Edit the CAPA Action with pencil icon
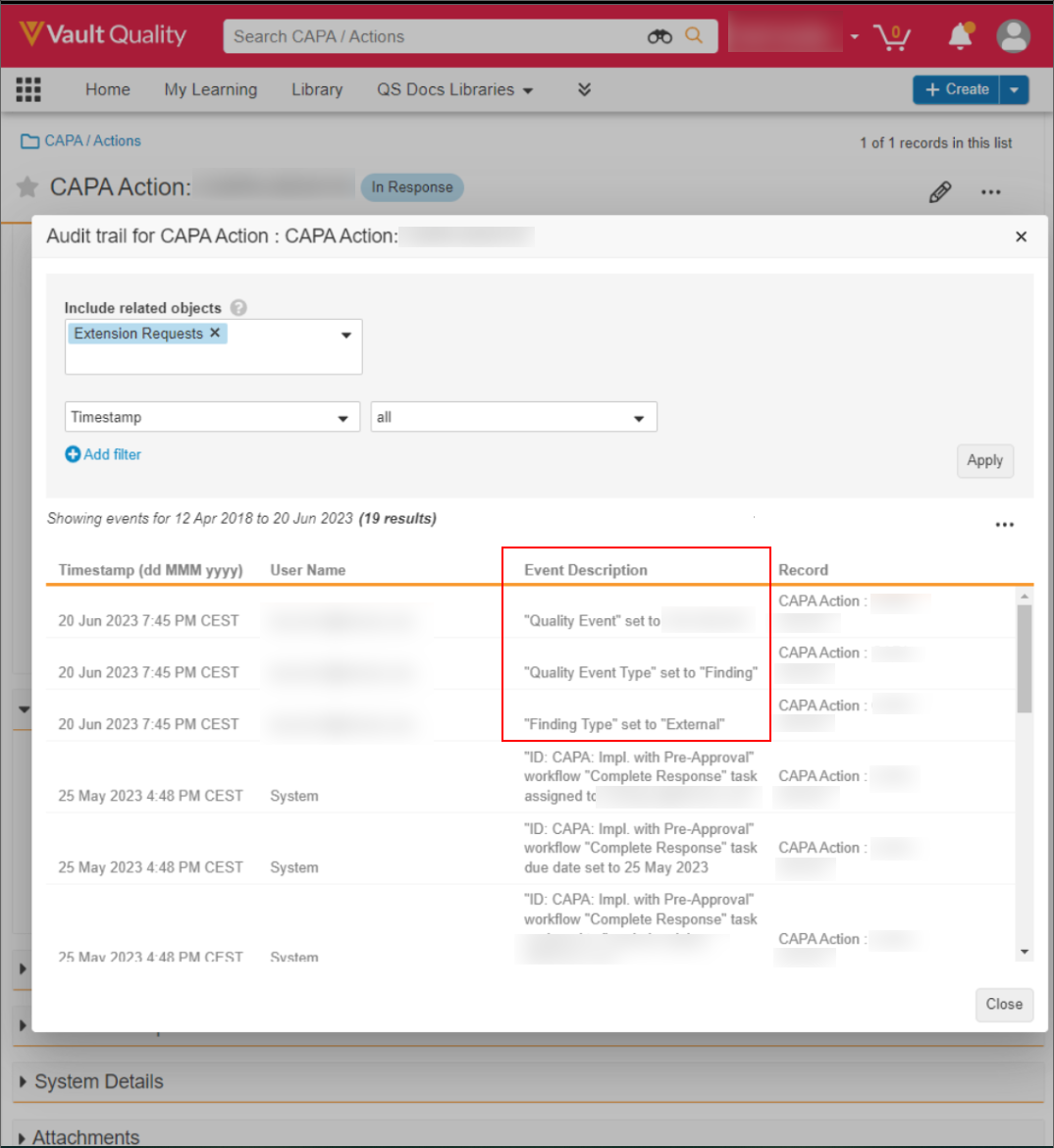Image resolution: width=1054 pixels, height=1148 pixels. [x=940, y=191]
